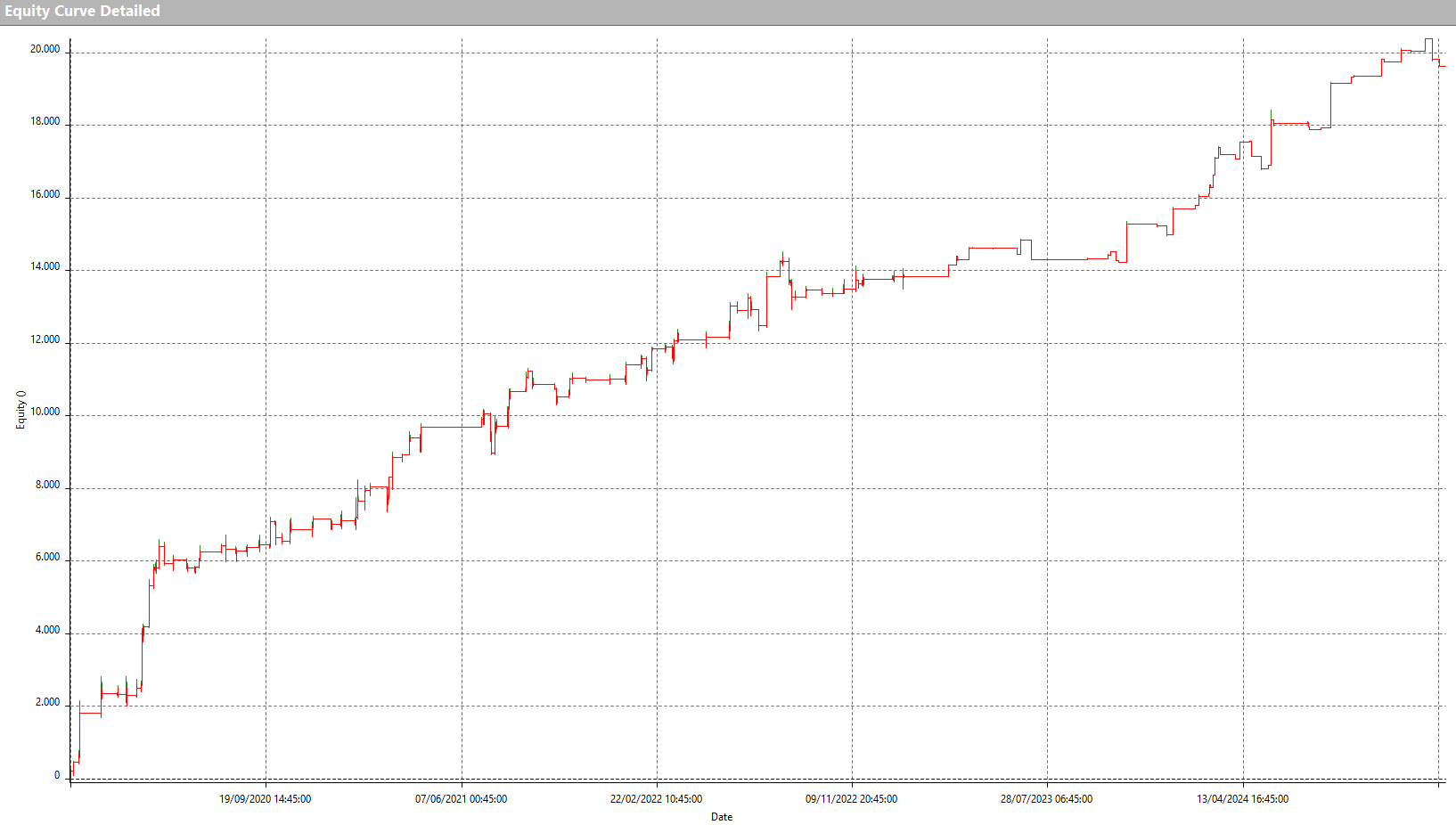
Task: Select the 13/04/2024 16:45:00 date label
Action: [1242, 799]
